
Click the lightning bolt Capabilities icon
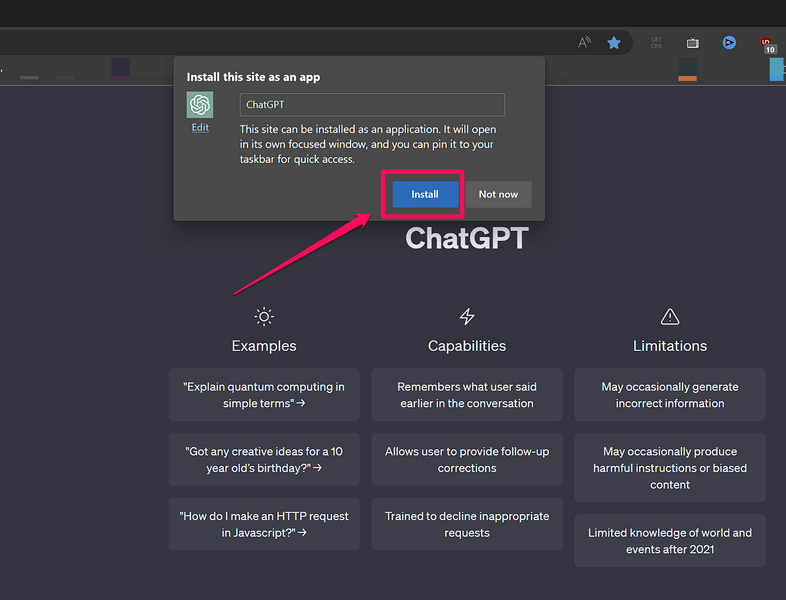(x=467, y=317)
